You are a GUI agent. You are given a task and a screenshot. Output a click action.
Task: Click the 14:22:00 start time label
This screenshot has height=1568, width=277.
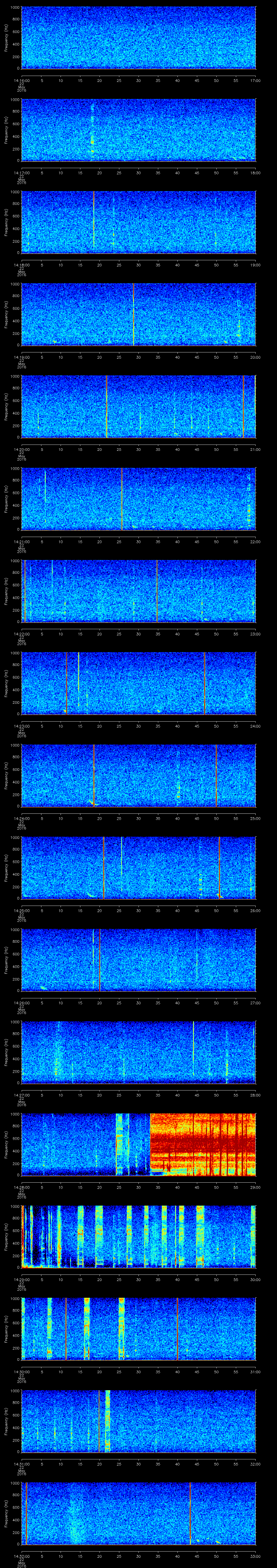pyautogui.click(x=21, y=634)
